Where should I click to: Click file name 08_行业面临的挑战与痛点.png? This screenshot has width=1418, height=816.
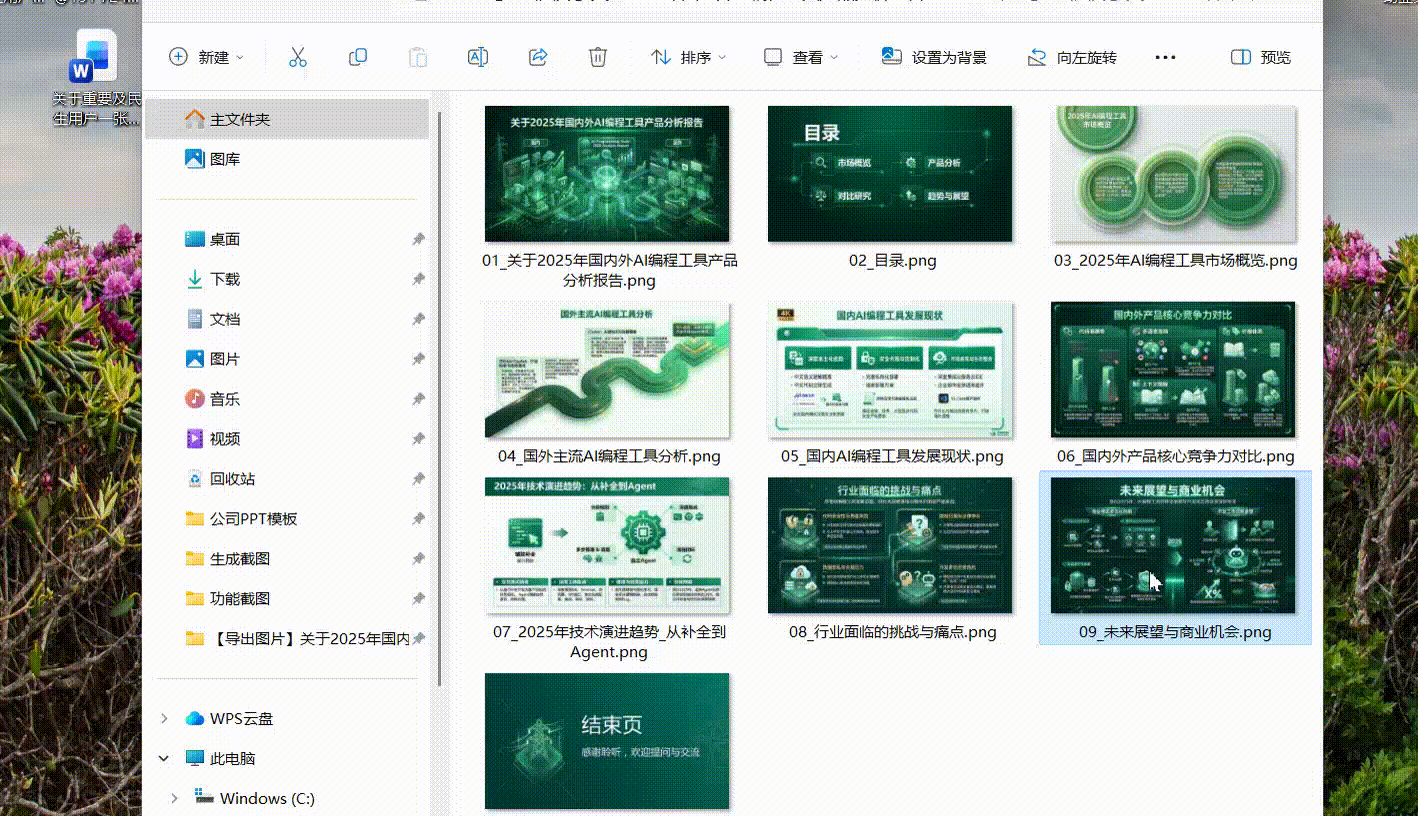click(x=893, y=632)
